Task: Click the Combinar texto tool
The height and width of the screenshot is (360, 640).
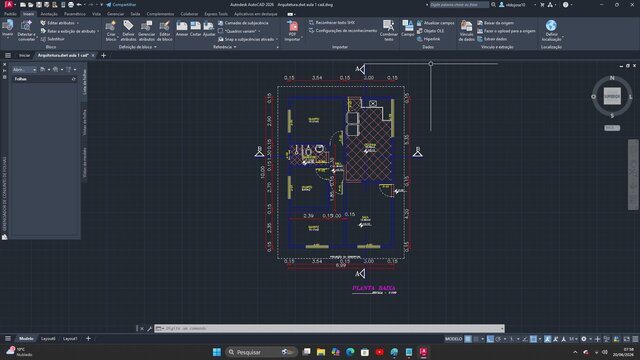Action: [x=389, y=31]
